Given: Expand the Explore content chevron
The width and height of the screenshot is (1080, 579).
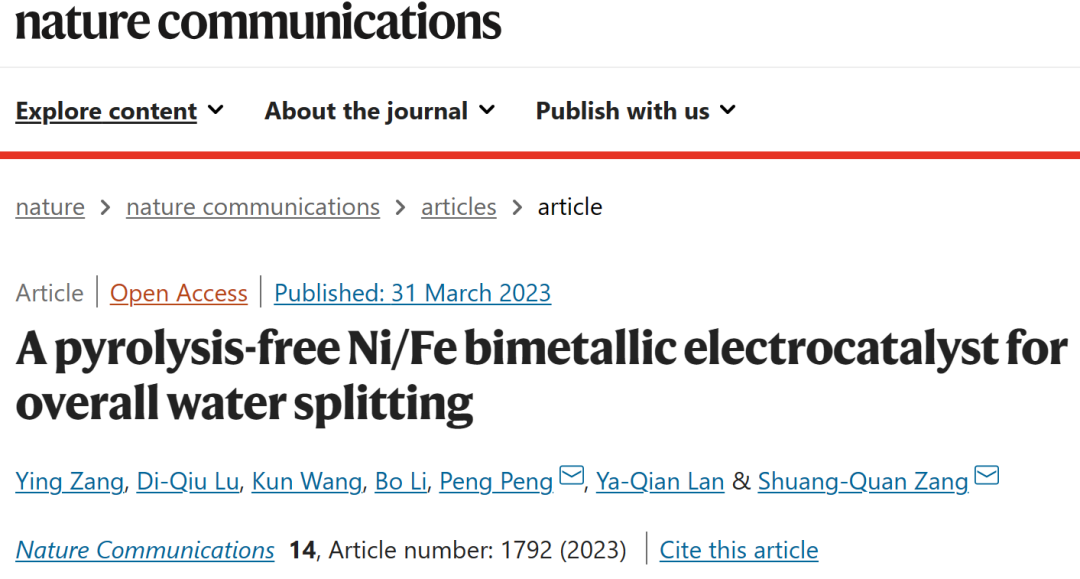Looking at the screenshot, I should coord(216,109).
